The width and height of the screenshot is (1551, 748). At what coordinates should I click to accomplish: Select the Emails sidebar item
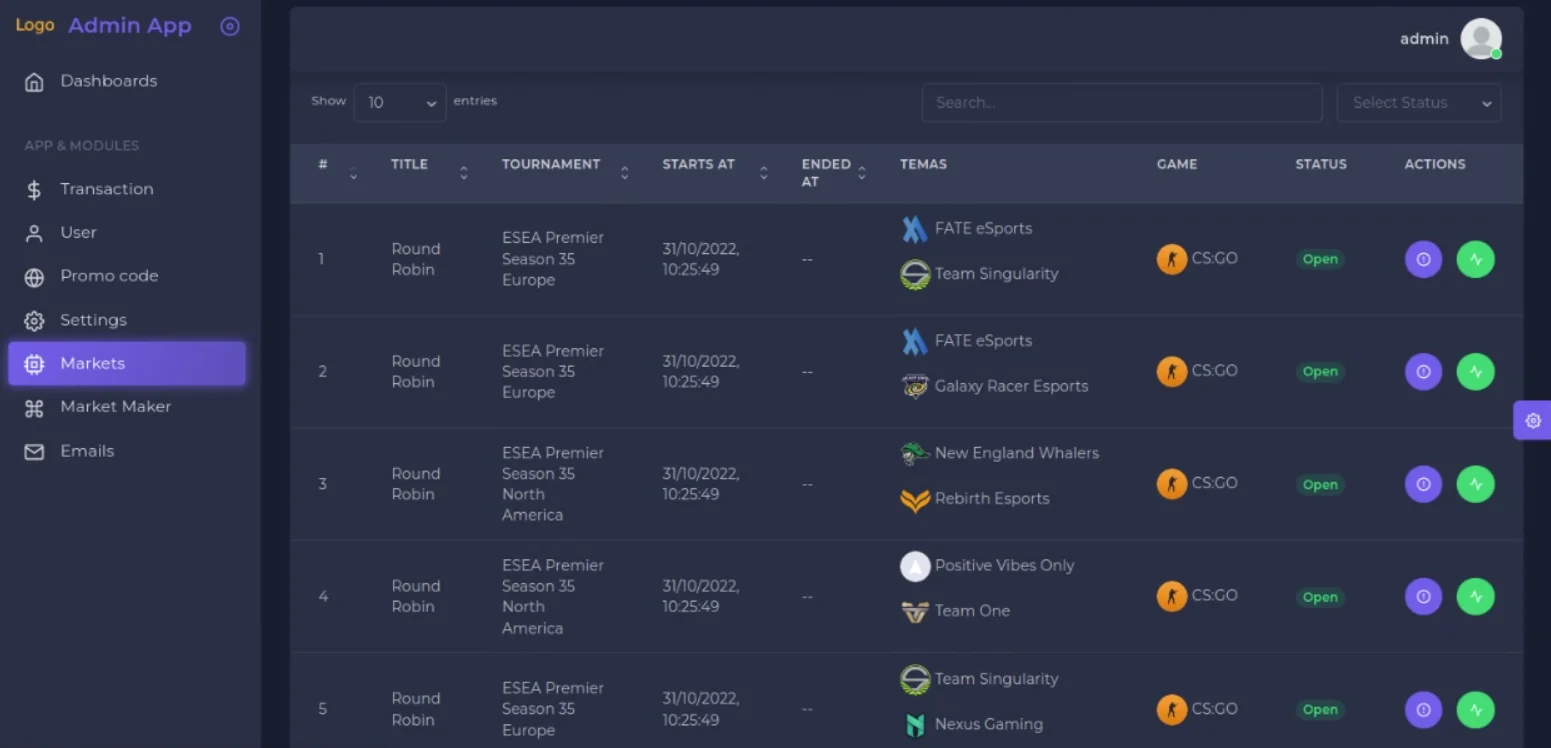coord(87,451)
